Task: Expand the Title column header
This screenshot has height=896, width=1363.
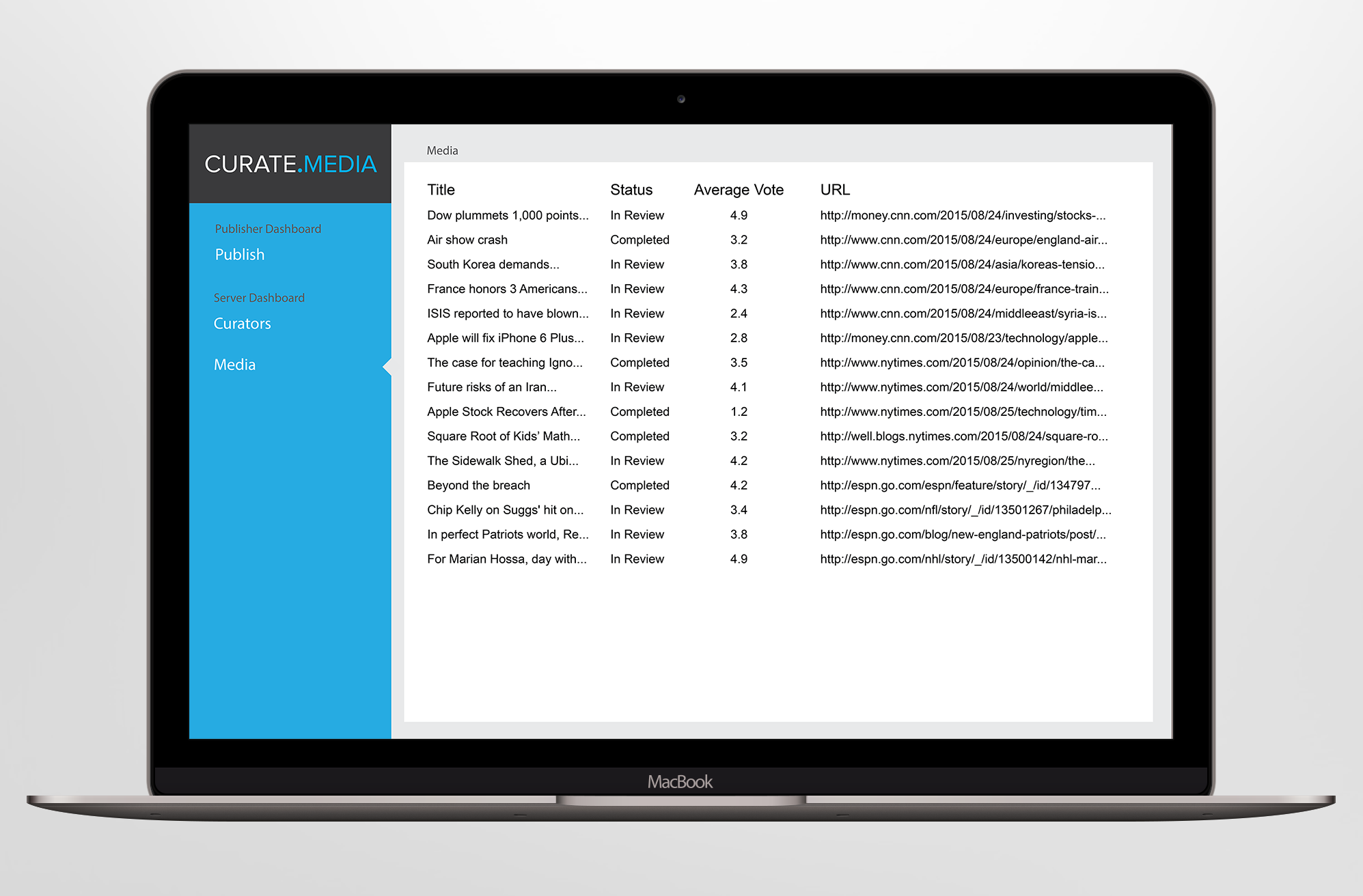Action: pyautogui.click(x=441, y=190)
